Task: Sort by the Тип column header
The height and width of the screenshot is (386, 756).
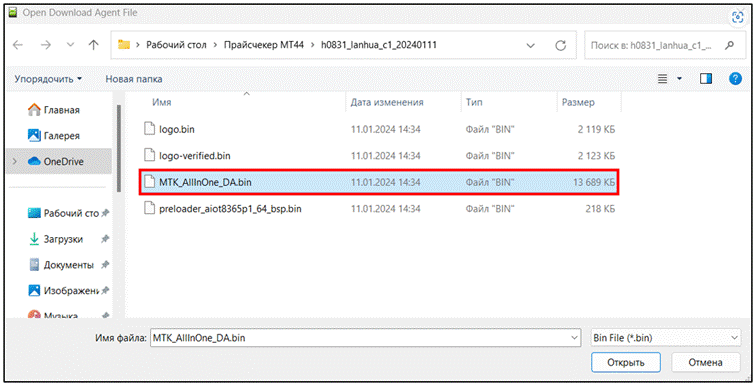Action: click(x=474, y=102)
